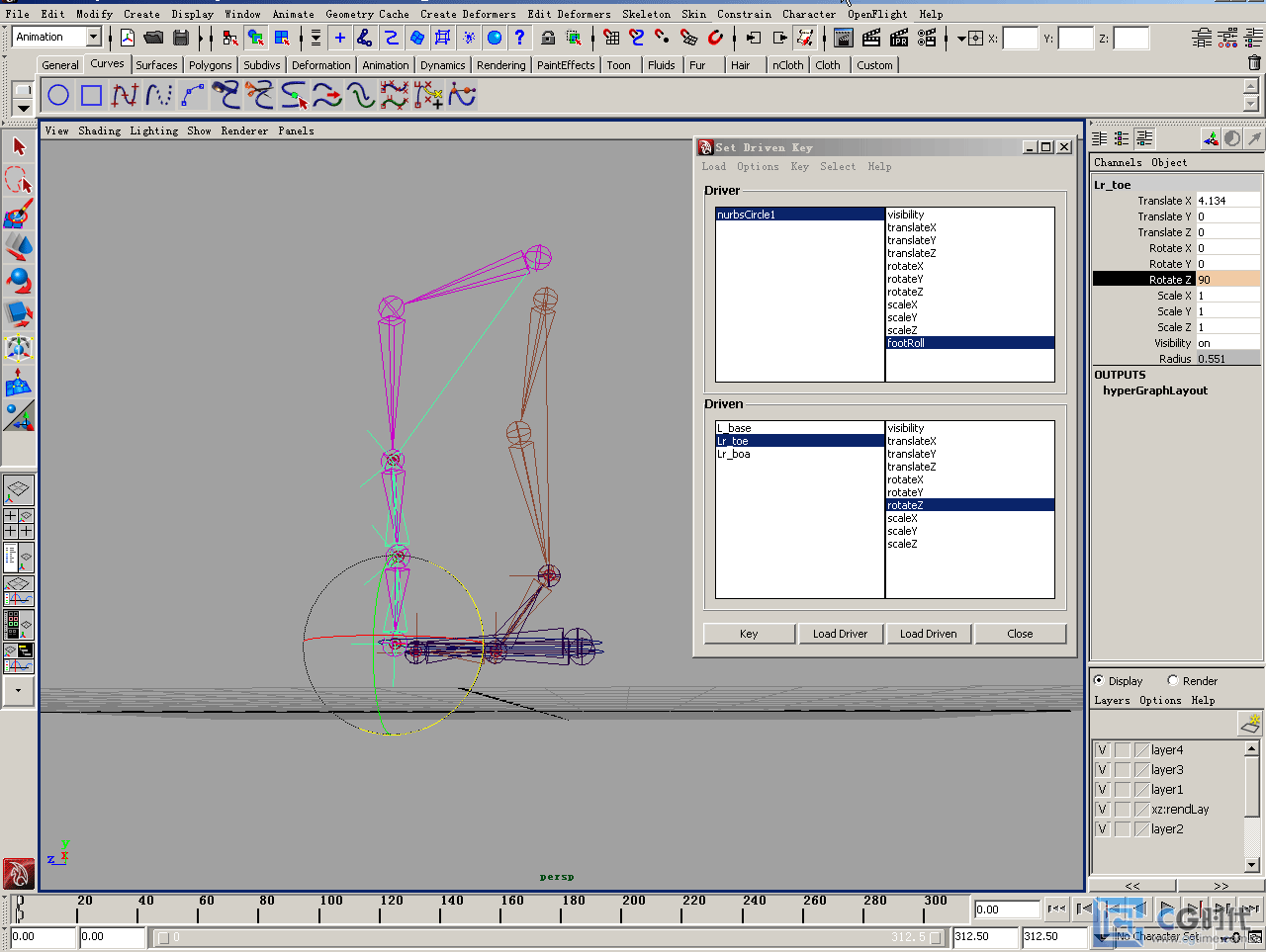The image size is (1266, 952).
Task: Click the blue question mark icon
Action: [519, 38]
